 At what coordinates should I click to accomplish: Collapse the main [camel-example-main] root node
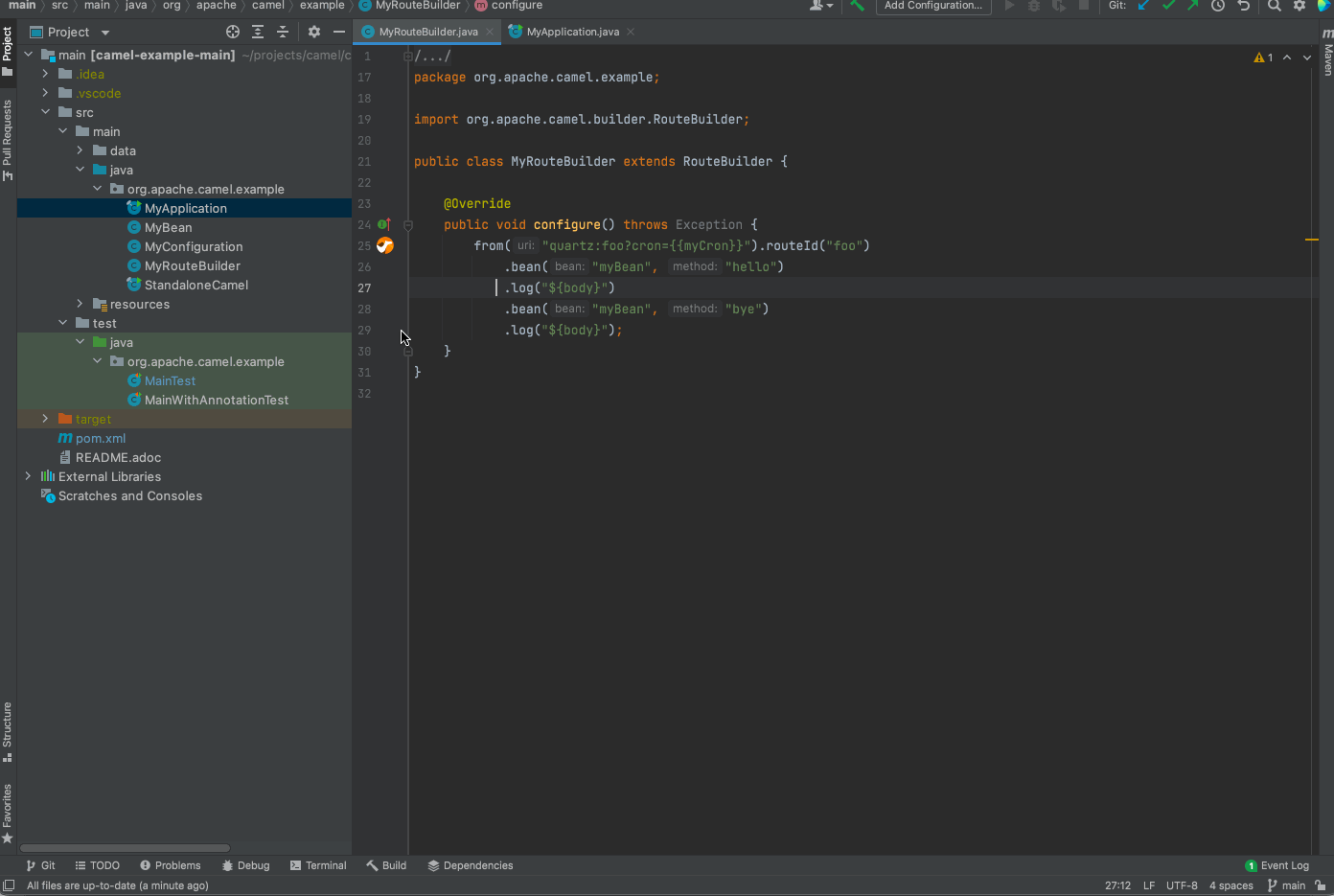[x=29, y=55]
